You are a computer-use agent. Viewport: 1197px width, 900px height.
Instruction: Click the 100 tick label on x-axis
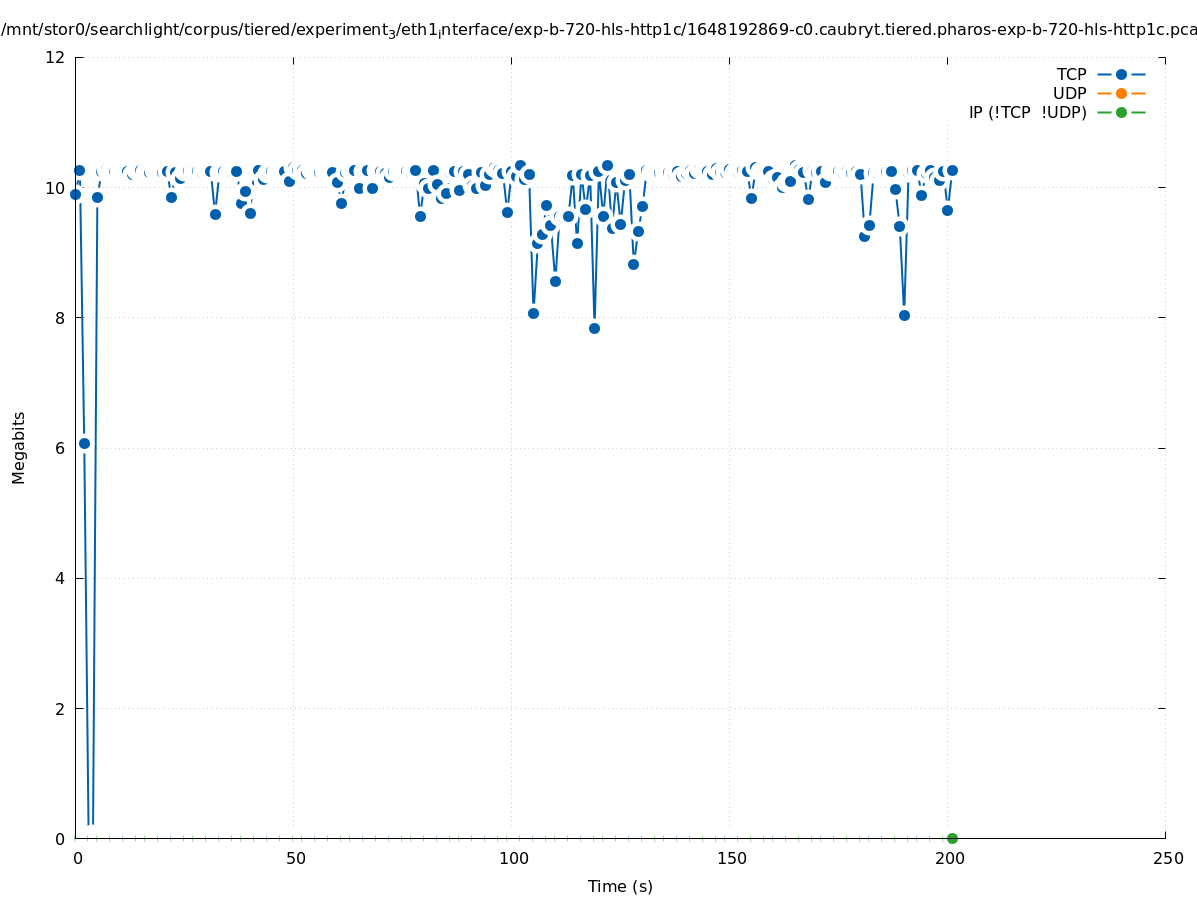[x=512, y=858]
